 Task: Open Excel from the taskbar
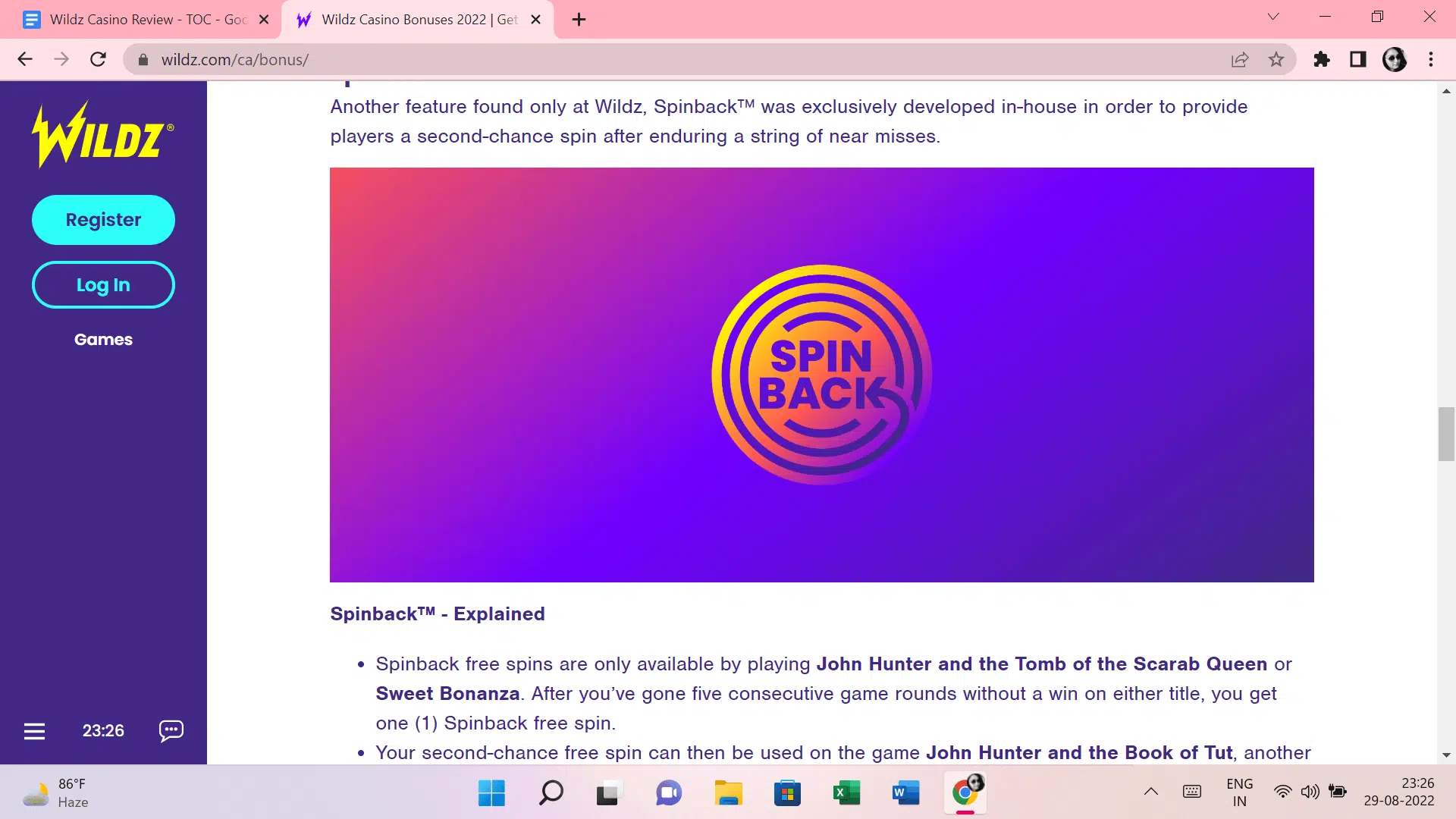[x=846, y=793]
